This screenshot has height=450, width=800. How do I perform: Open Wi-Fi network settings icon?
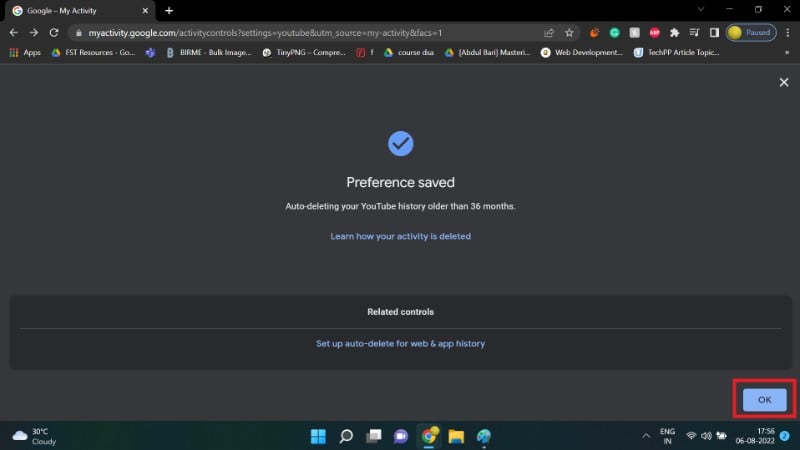[x=691, y=436]
